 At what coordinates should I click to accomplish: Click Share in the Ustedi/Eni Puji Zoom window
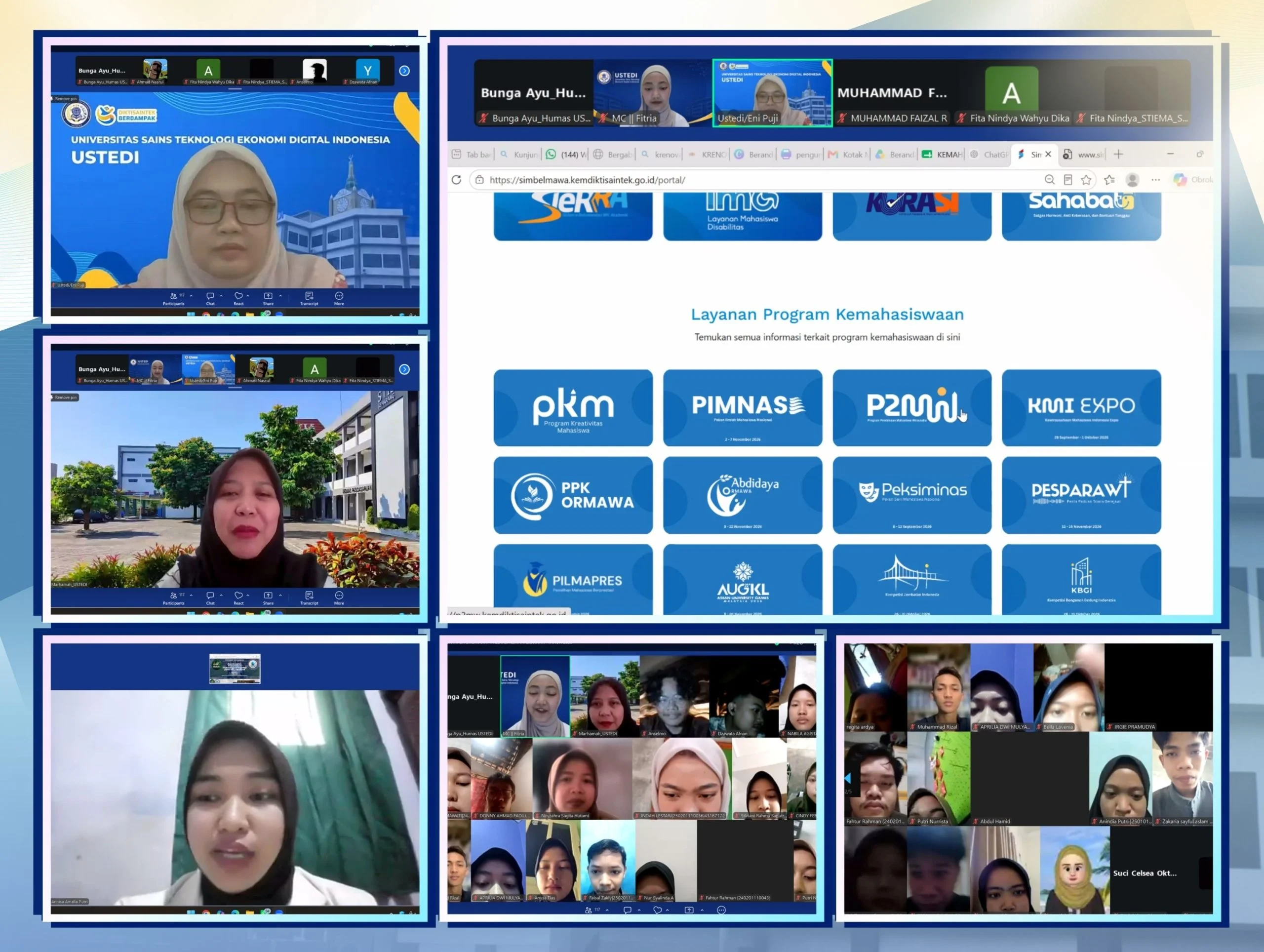pos(268,298)
